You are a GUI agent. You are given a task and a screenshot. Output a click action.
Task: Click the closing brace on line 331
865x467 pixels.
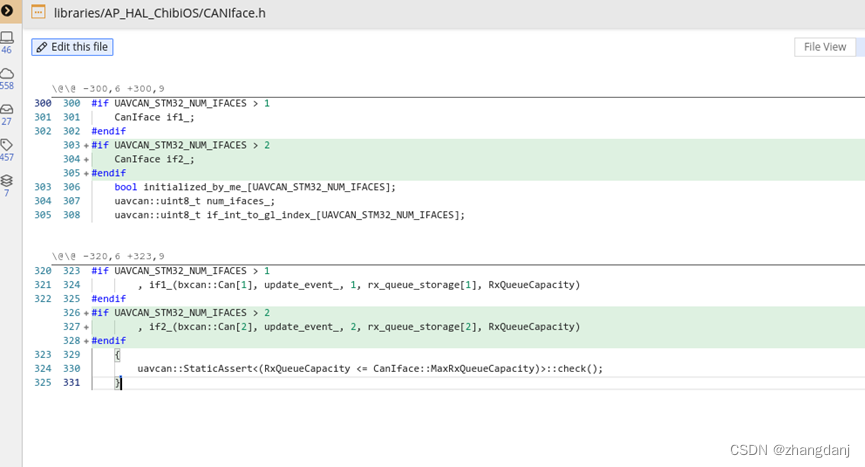pyautogui.click(x=117, y=383)
